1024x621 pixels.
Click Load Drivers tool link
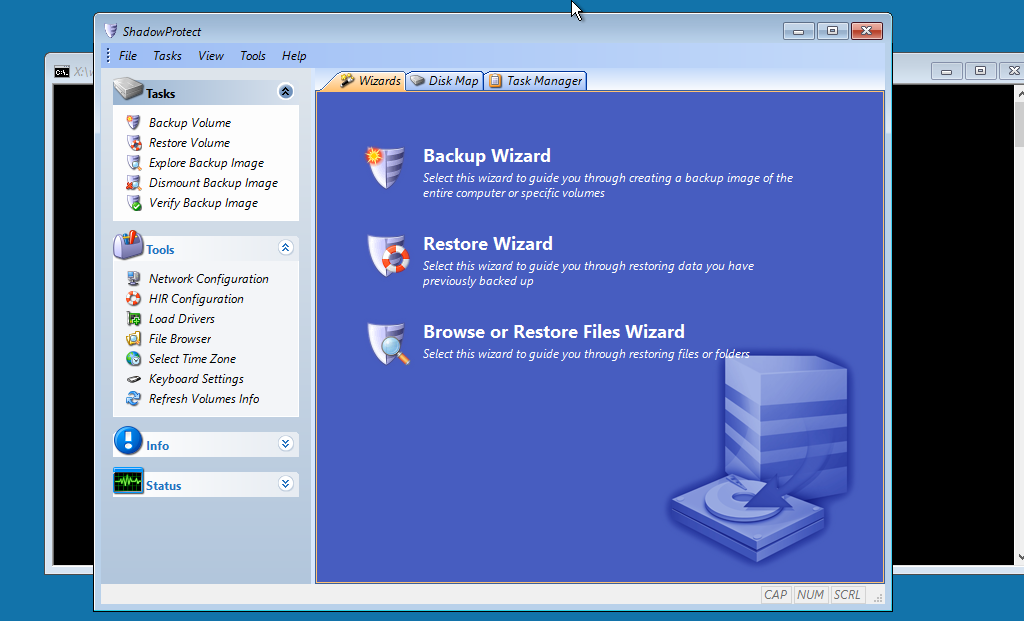(x=182, y=319)
